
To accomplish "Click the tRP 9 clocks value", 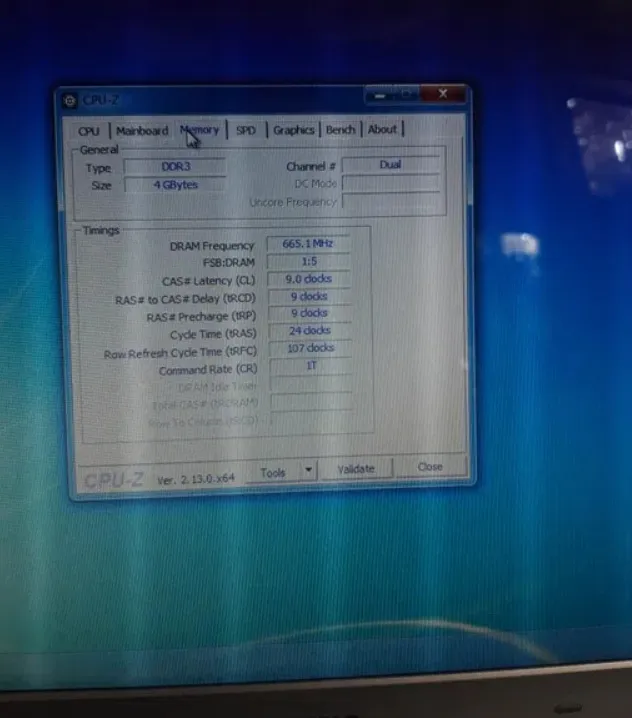I will pos(310,313).
